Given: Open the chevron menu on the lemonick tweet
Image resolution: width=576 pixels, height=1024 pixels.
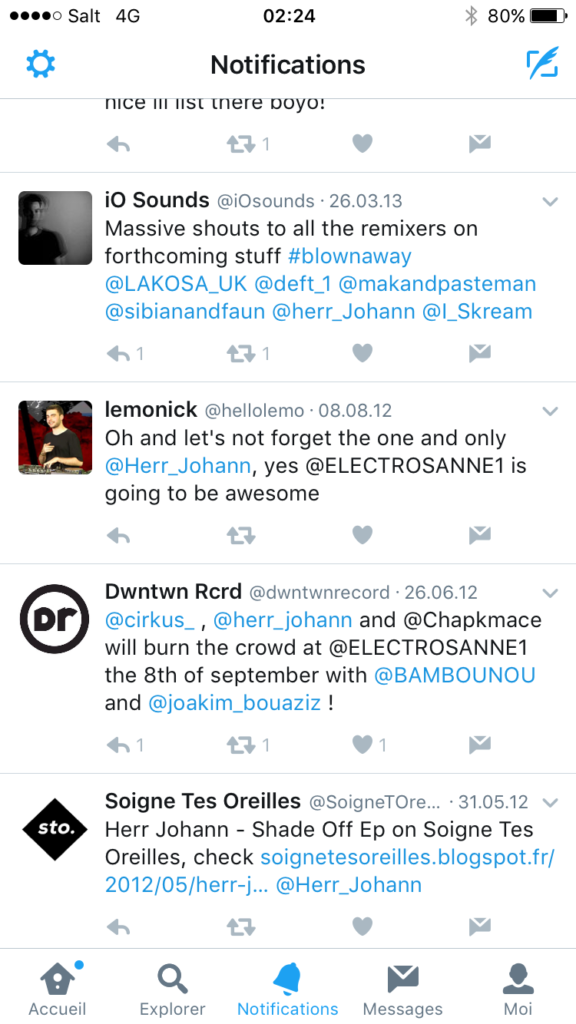Looking at the screenshot, I should [551, 411].
